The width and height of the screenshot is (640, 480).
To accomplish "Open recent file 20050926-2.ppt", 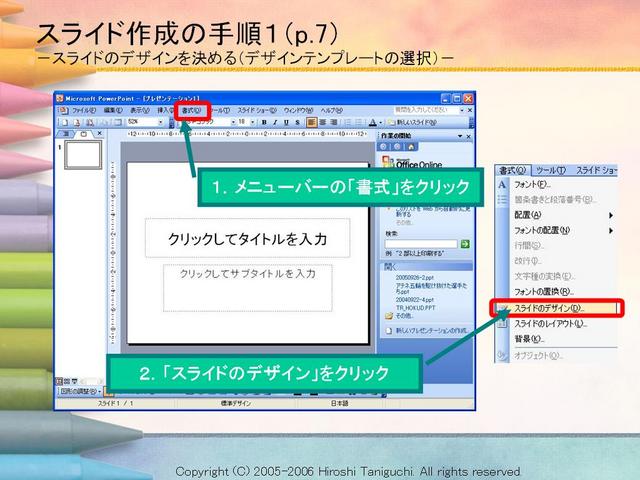I will [x=415, y=277].
